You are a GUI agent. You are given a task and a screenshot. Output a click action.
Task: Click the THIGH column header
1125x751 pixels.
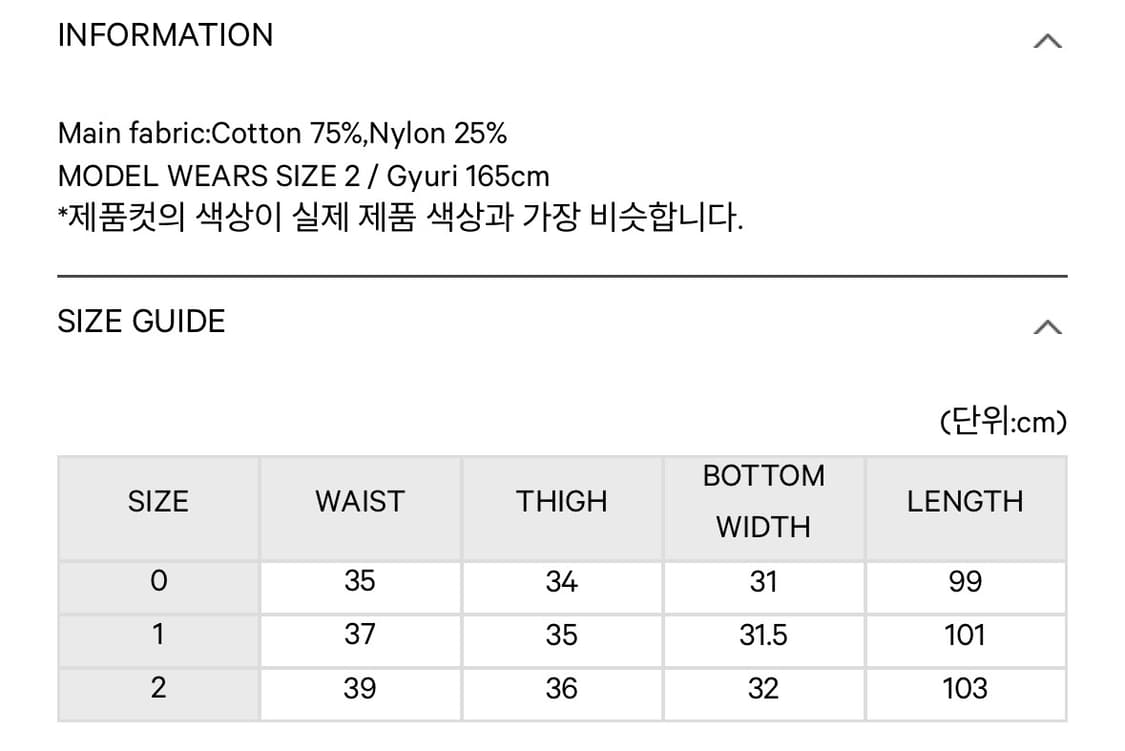click(x=562, y=501)
